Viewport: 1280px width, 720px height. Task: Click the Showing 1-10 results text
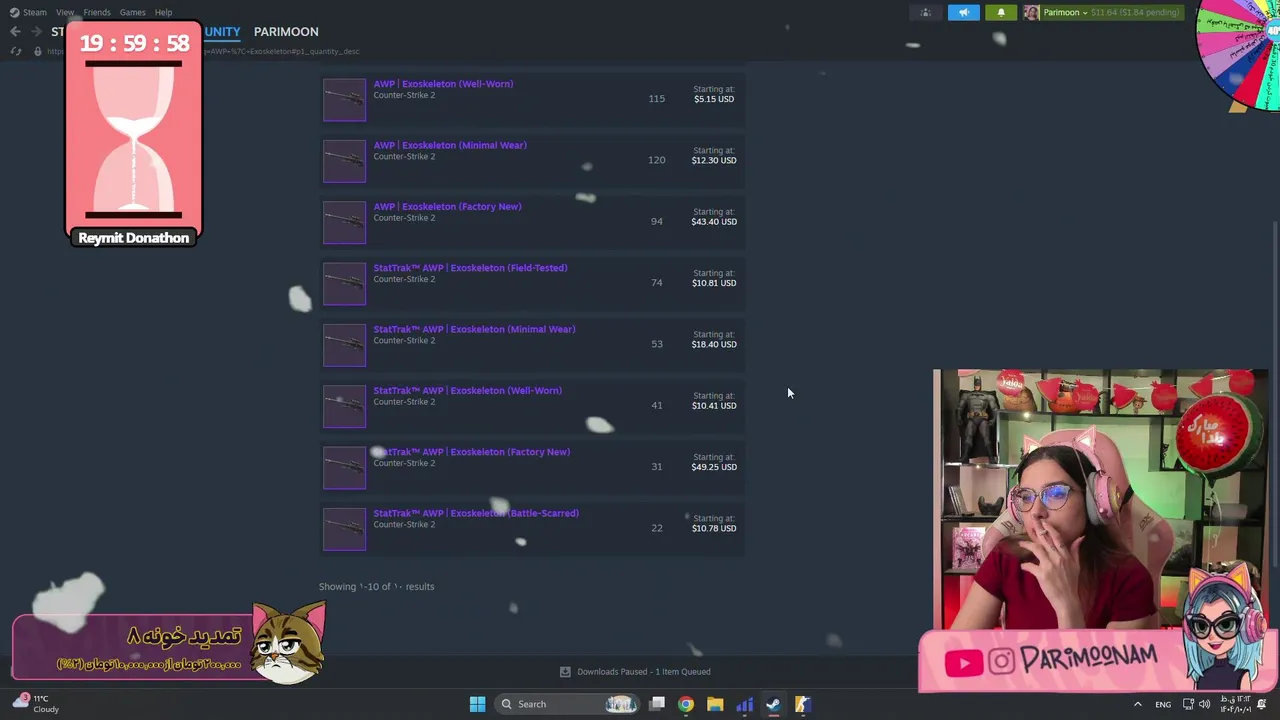pos(377,587)
